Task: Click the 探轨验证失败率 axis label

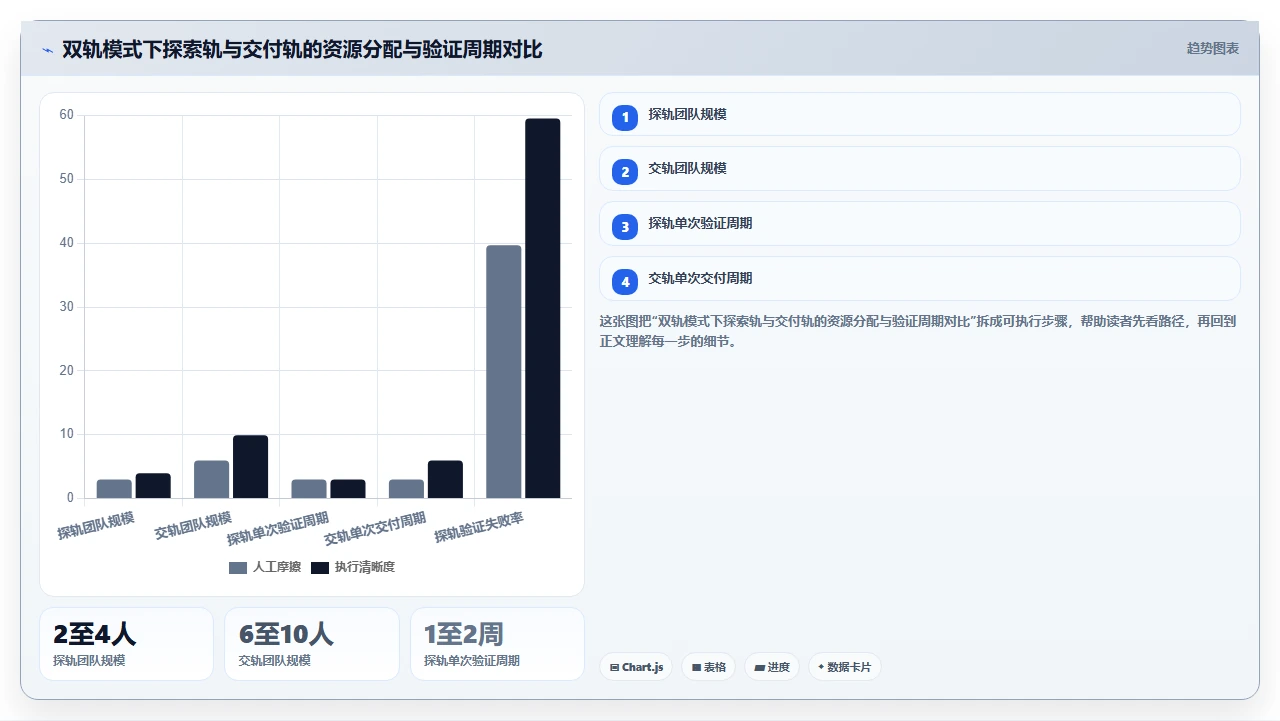Action: pyautogui.click(x=479, y=527)
